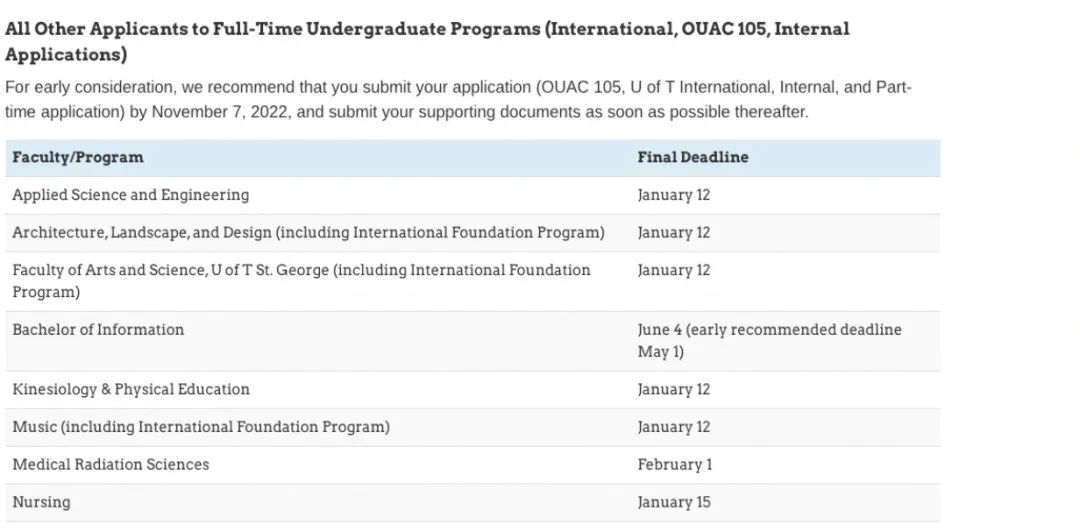Click Kinesiology & Physical Education row
Image resolution: width=1080 pixels, height=530 pixels.
pos(131,389)
